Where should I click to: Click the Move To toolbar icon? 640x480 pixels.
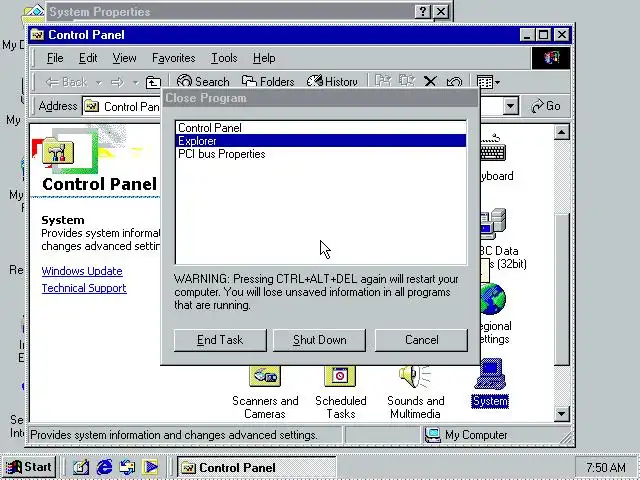point(383,81)
